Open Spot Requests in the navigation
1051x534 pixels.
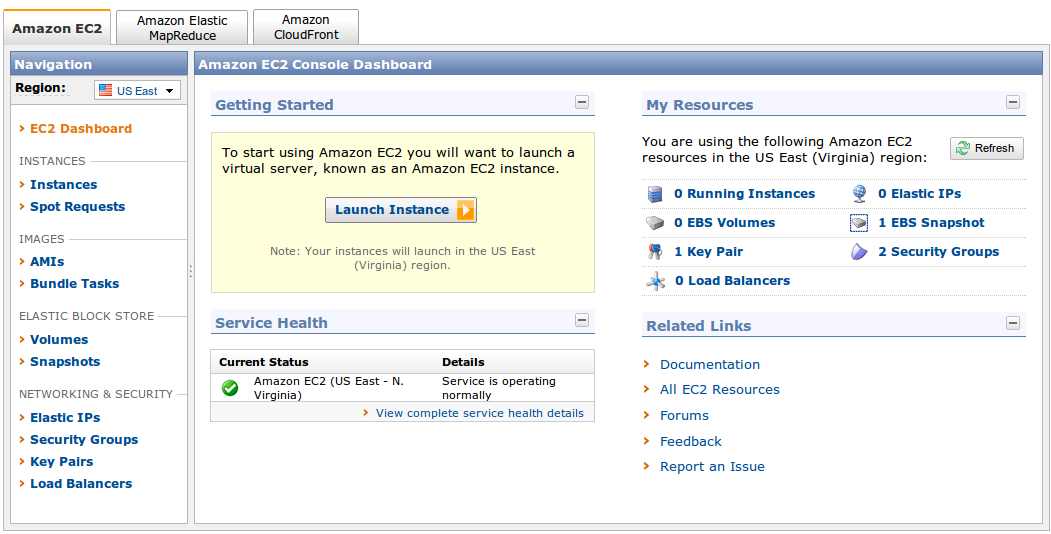tap(77, 207)
